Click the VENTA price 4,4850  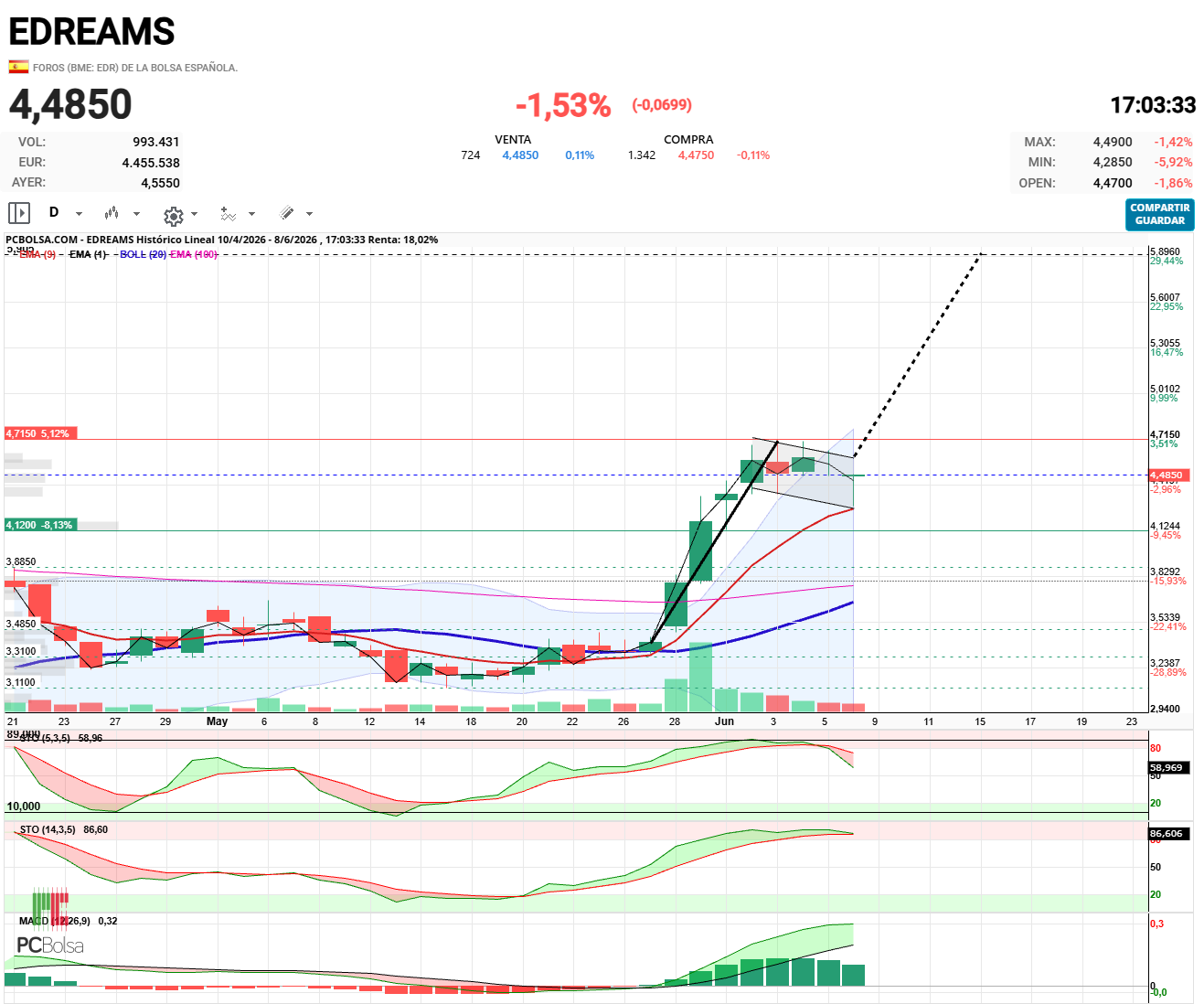pyautogui.click(x=520, y=155)
